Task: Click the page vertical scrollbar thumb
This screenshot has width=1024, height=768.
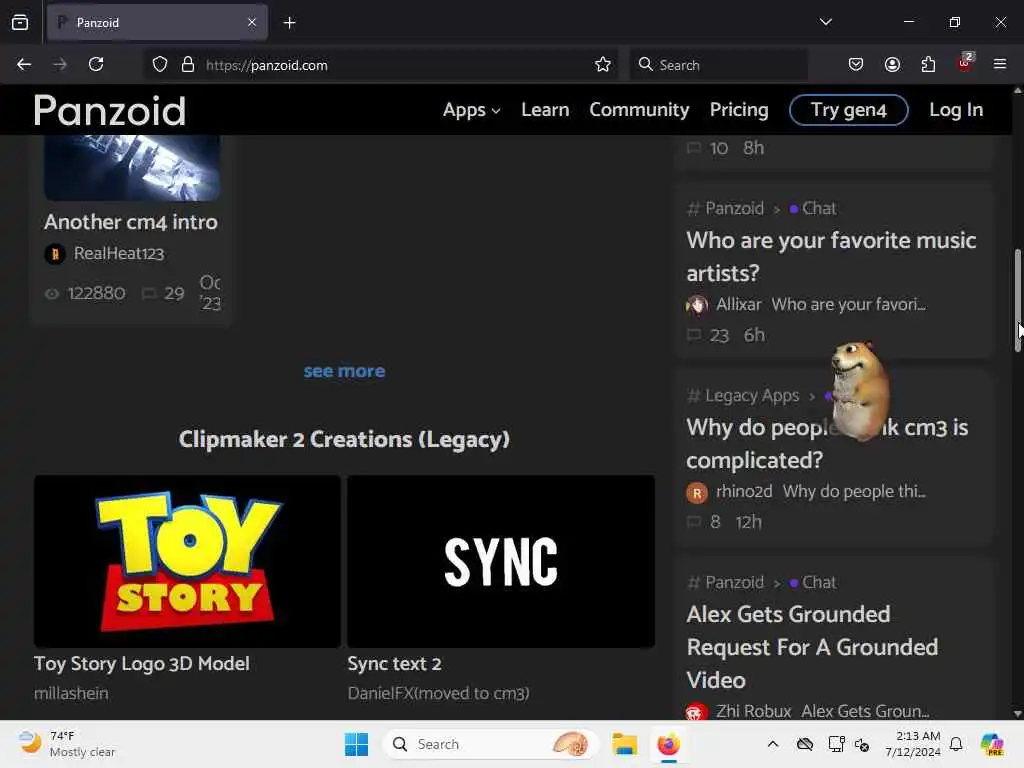Action: pyautogui.click(x=1017, y=300)
